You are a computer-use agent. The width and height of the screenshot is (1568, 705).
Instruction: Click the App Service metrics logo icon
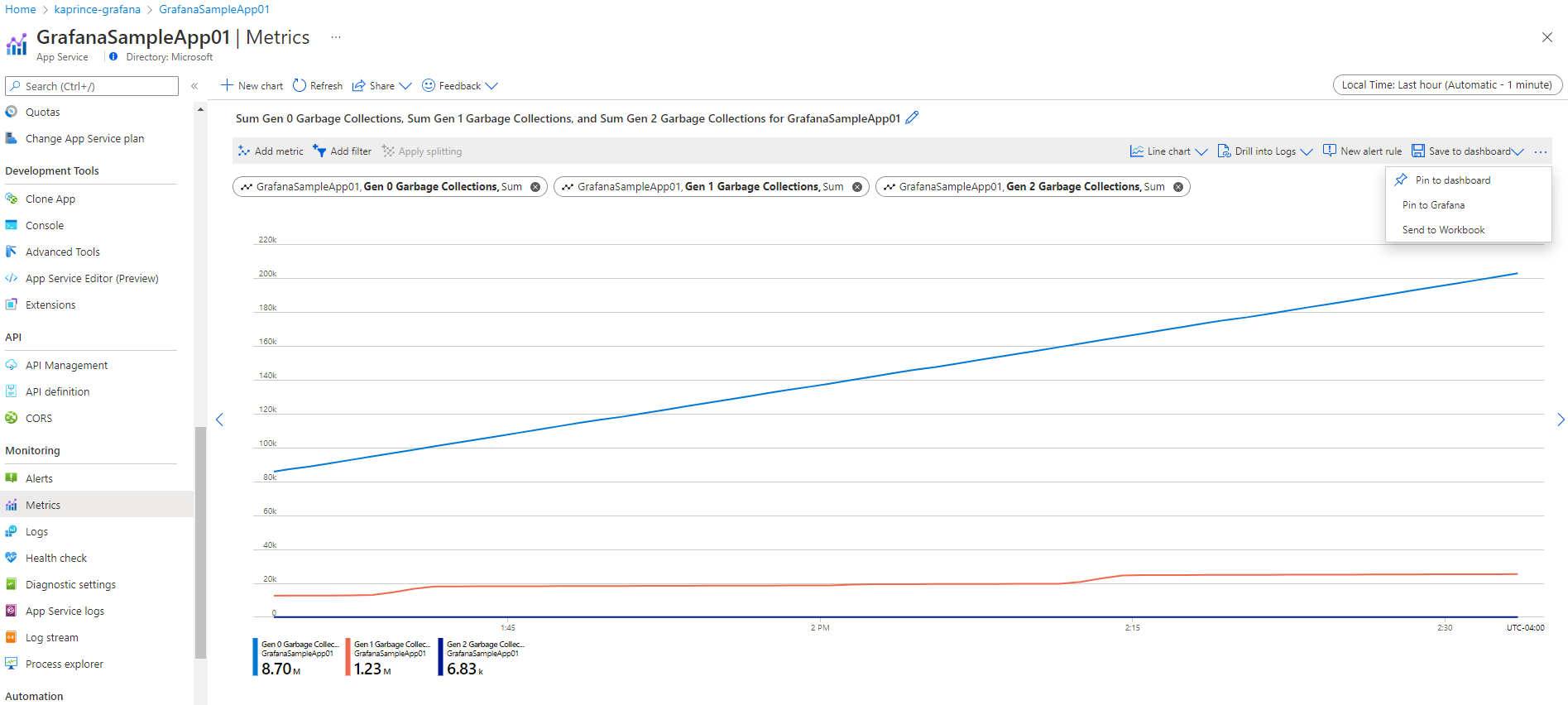17,44
